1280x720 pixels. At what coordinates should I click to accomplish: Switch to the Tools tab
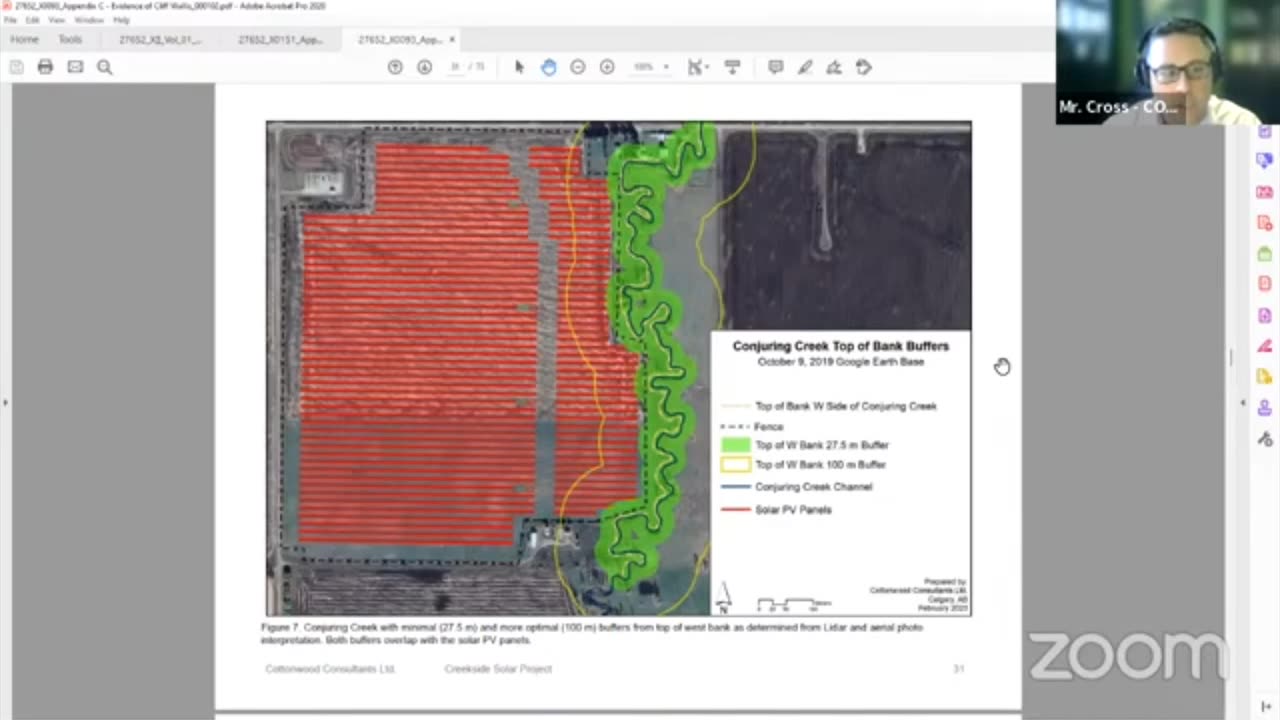(70, 40)
